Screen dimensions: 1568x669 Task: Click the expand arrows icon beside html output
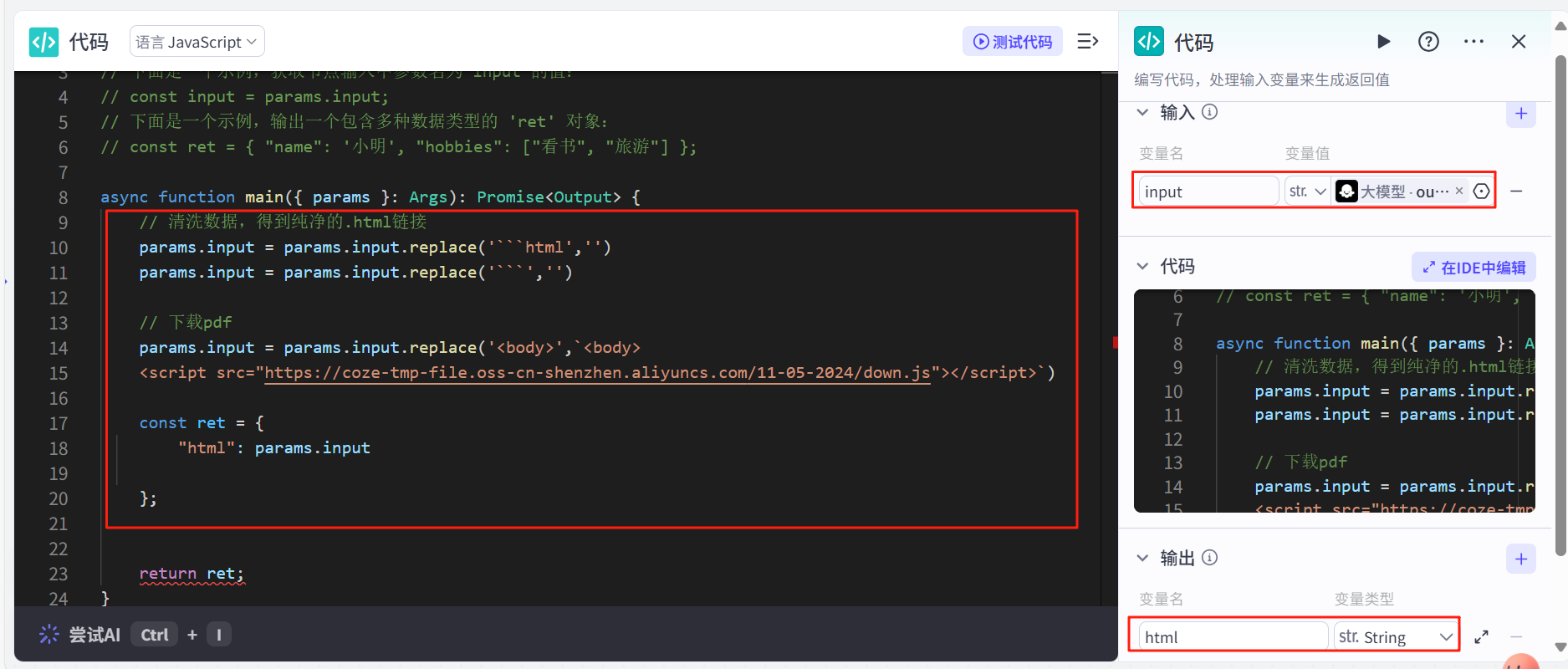coord(1481,637)
